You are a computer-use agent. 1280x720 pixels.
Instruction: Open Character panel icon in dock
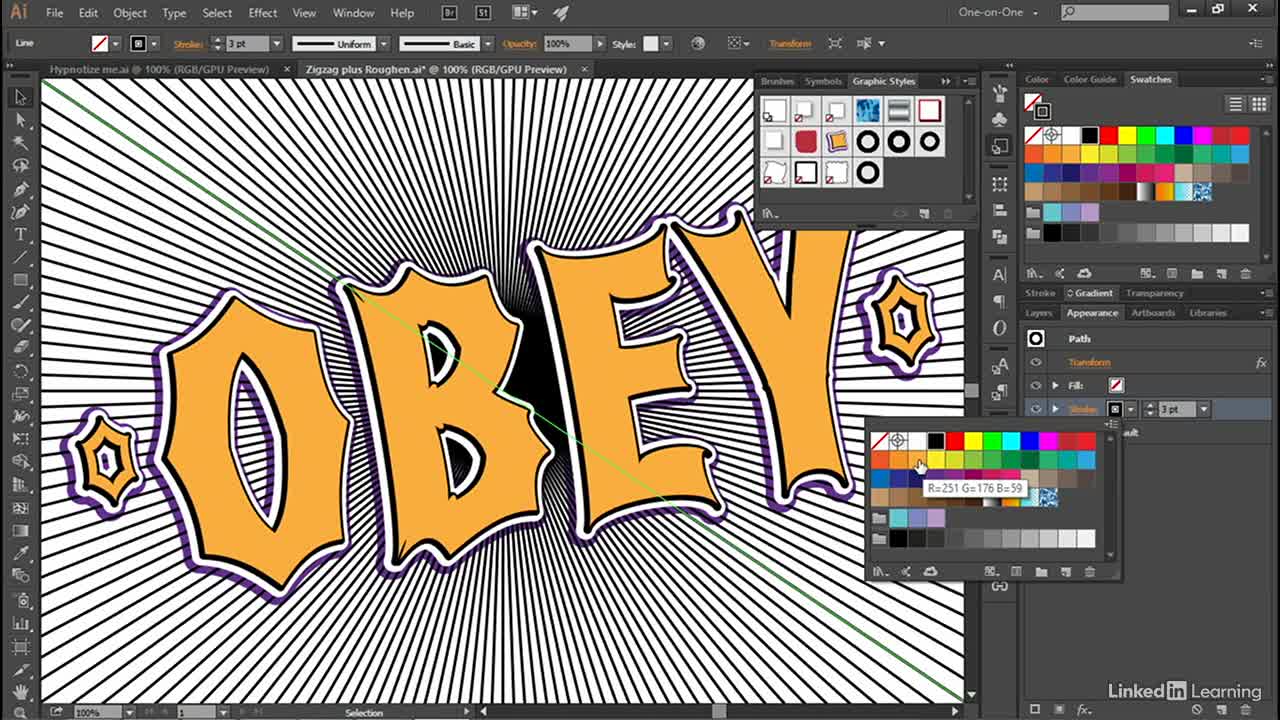click(x=1000, y=274)
